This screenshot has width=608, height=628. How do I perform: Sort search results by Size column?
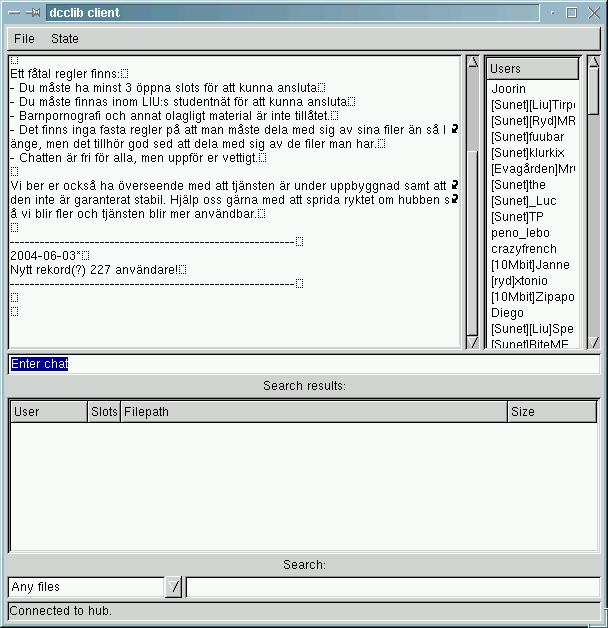(x=551, y=412)
